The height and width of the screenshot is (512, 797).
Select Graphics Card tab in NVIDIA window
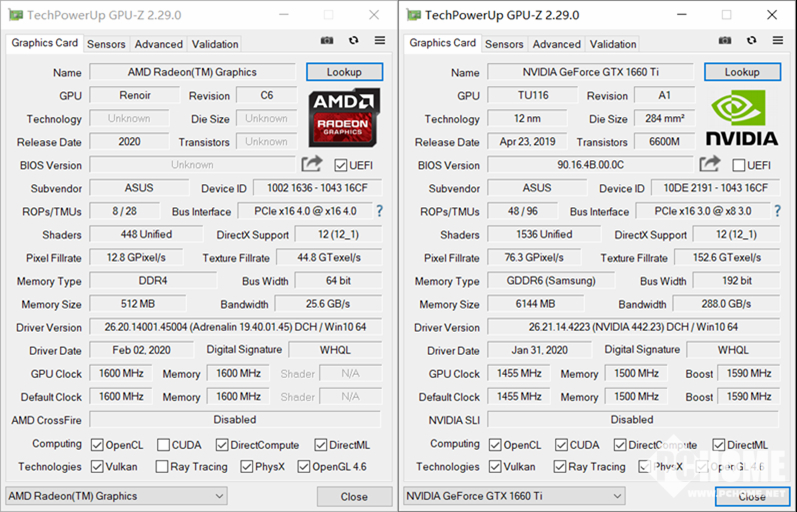(x=443, y=43)
